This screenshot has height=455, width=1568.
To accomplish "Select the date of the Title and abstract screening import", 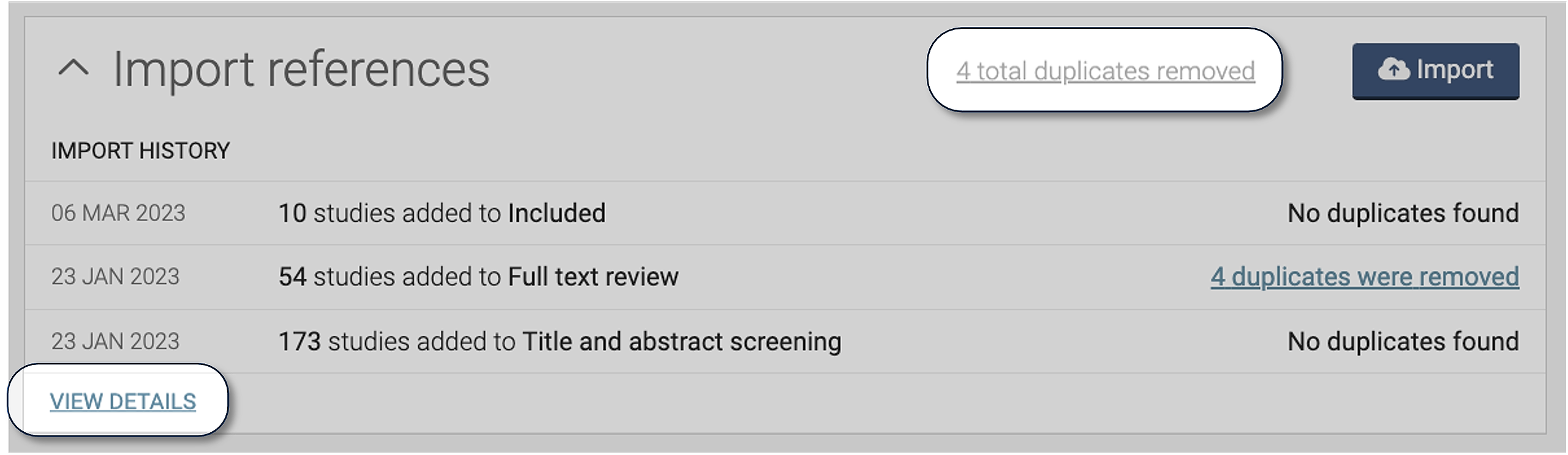I will [115, 341].
